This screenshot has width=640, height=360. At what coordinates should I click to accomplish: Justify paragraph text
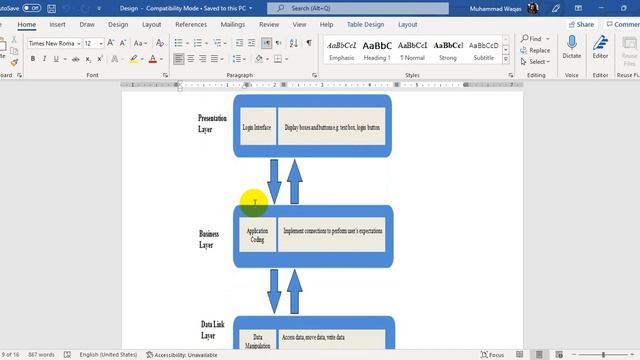(214, 59)
